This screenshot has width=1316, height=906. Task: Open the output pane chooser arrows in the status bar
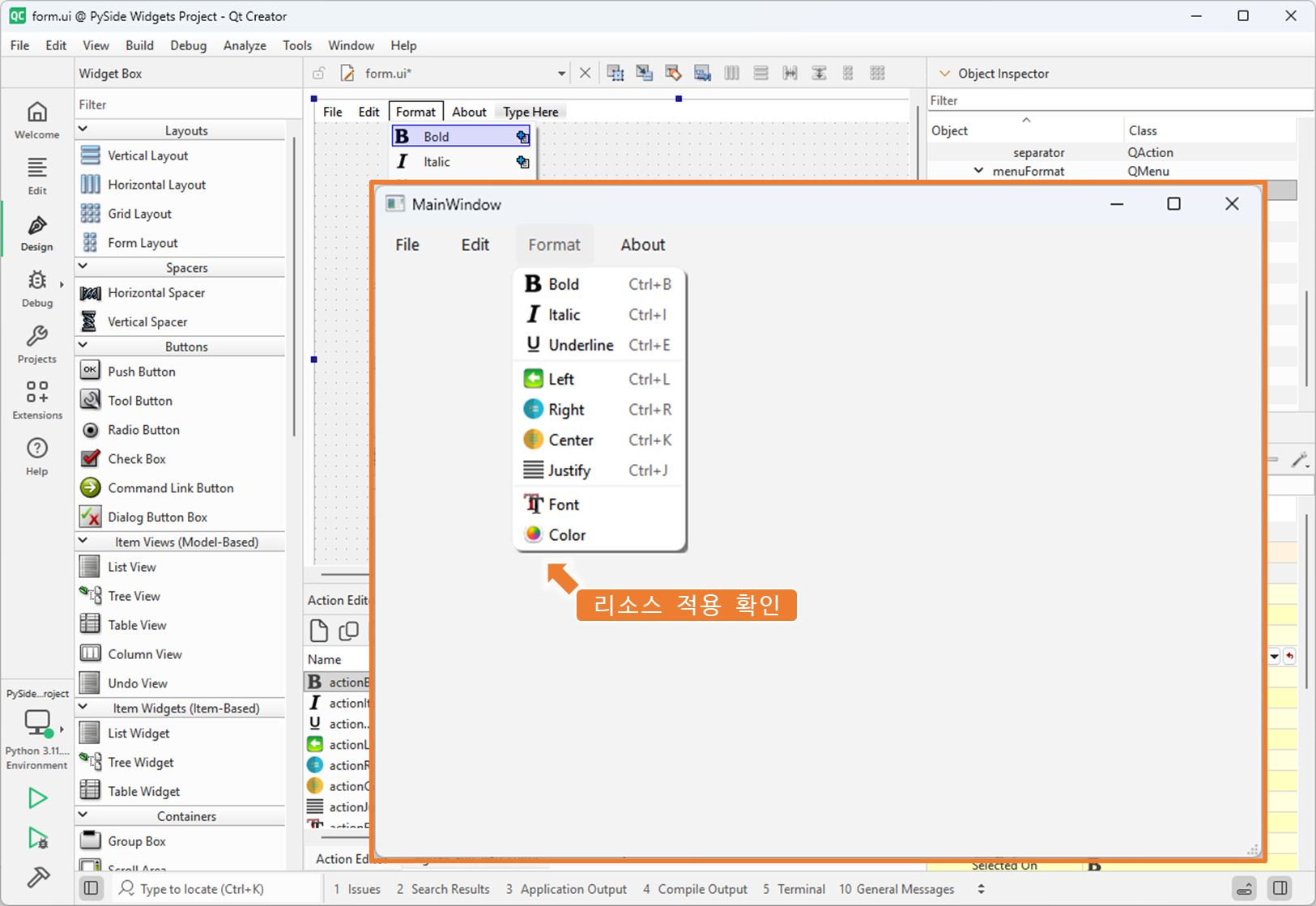click(x=981, y=888)
